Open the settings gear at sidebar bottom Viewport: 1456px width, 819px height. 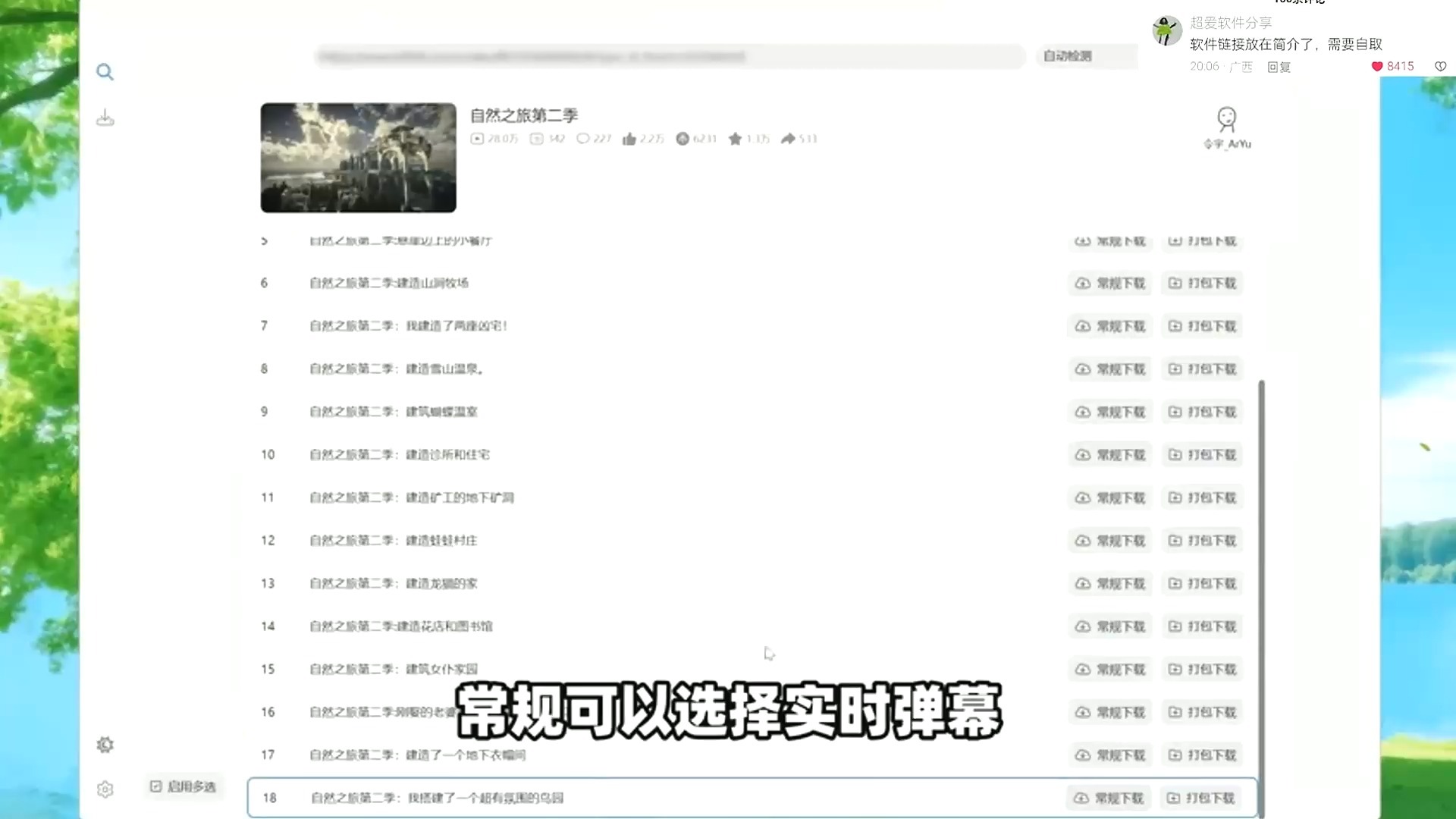point(105,789)
